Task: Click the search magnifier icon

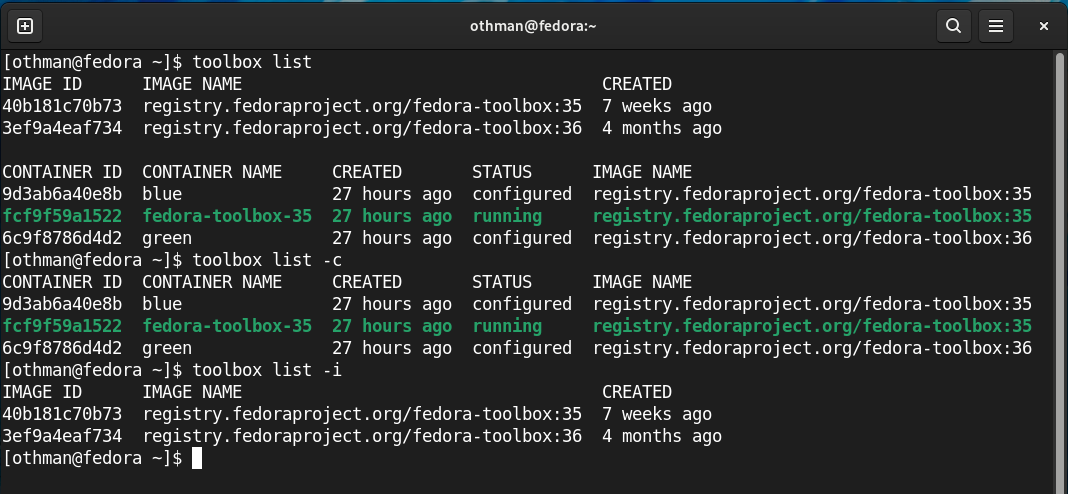Action: [x=954, y=26]
